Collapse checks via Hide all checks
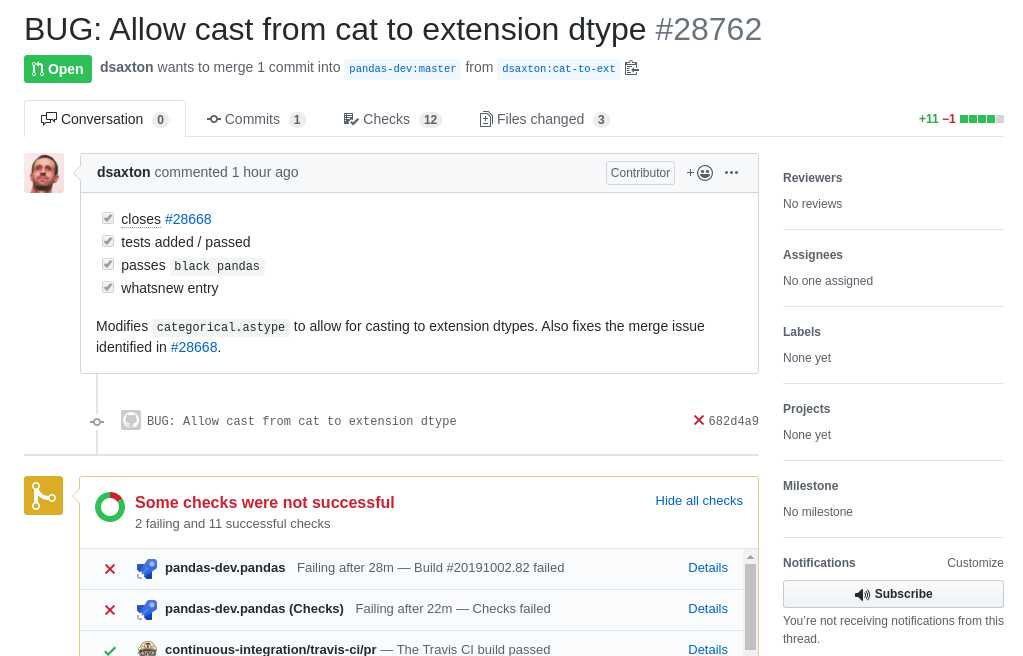Screen dimensions: 1023x656 point(698,500)
